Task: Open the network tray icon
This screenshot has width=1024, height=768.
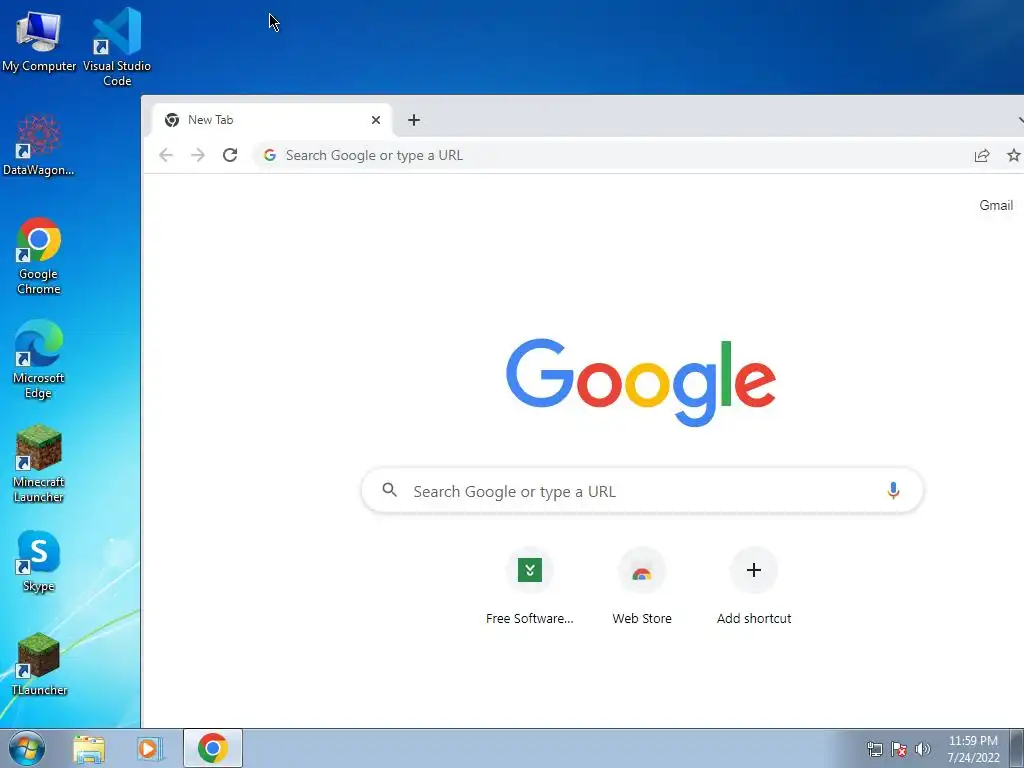Action: click(x=874, y=749)
